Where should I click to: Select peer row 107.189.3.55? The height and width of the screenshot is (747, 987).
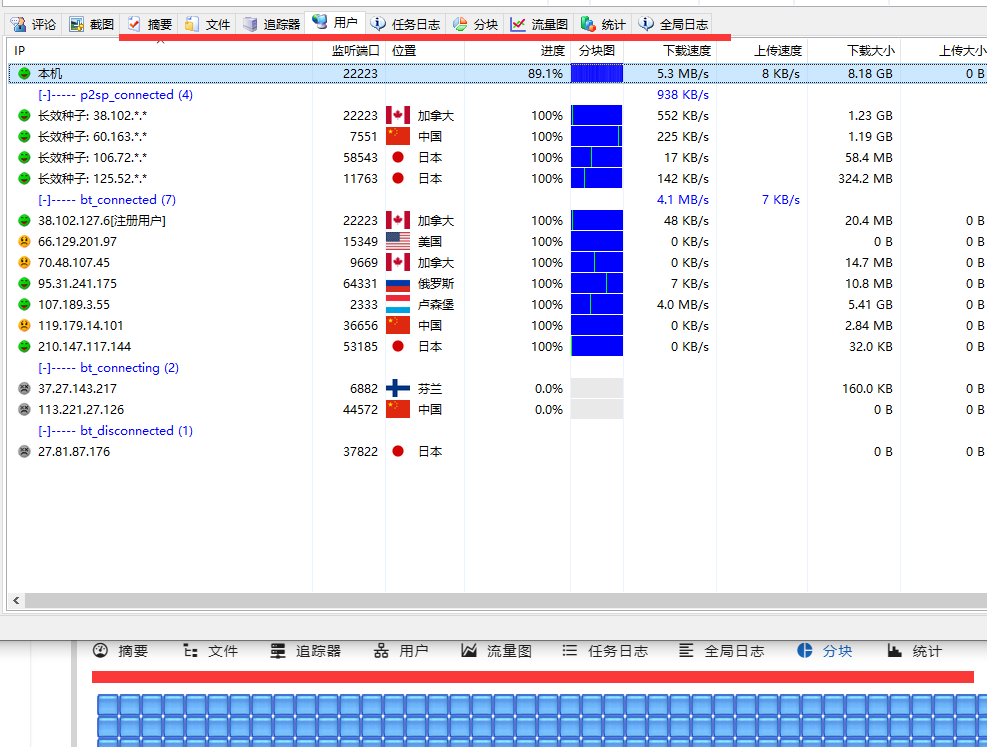tap(74, 305)
